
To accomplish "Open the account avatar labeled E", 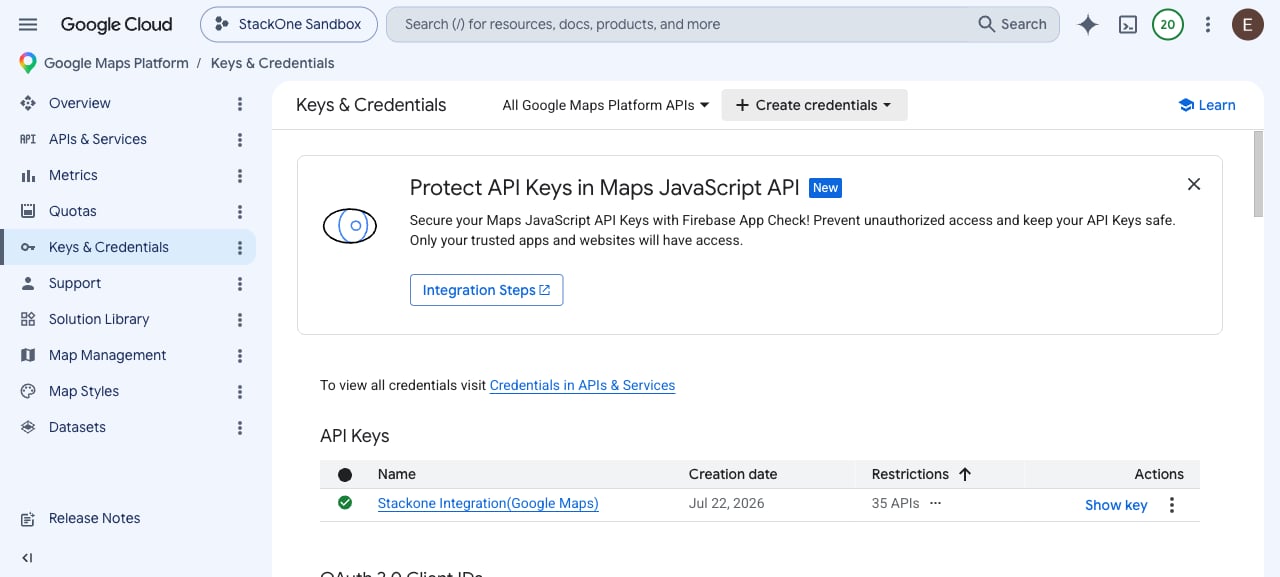I will 1248,25.
